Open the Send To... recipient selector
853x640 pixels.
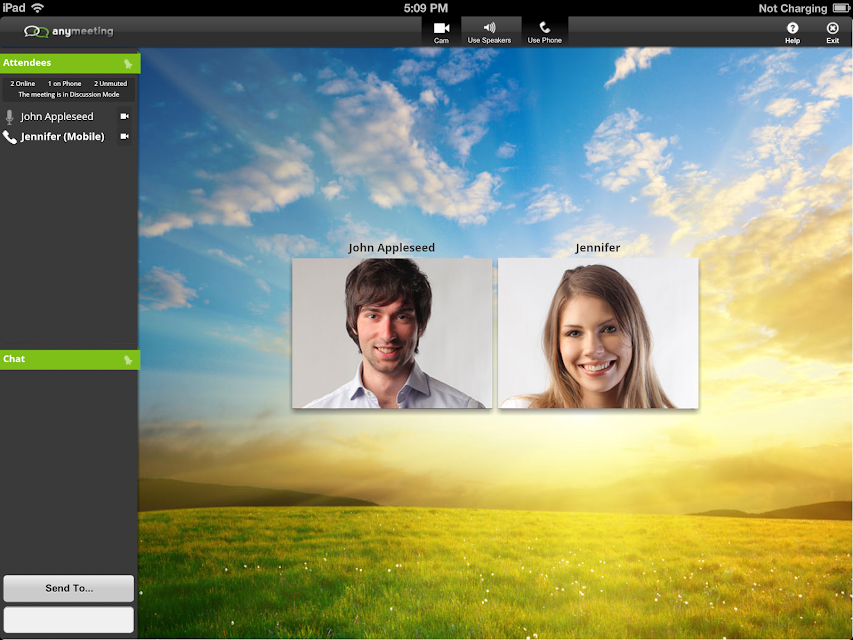pos(69,588)
